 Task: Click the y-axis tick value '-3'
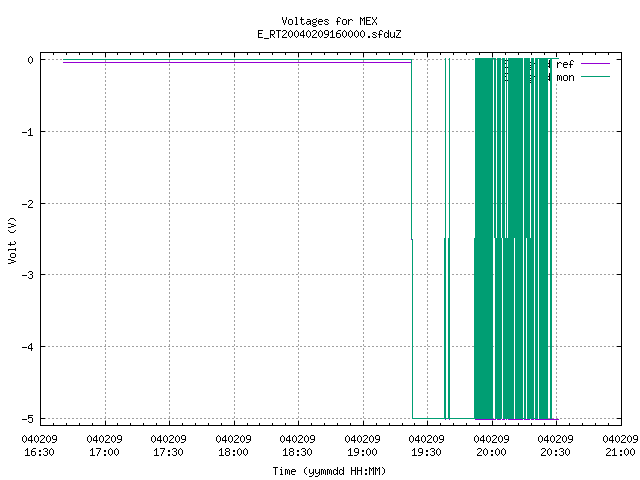[27, 275]
